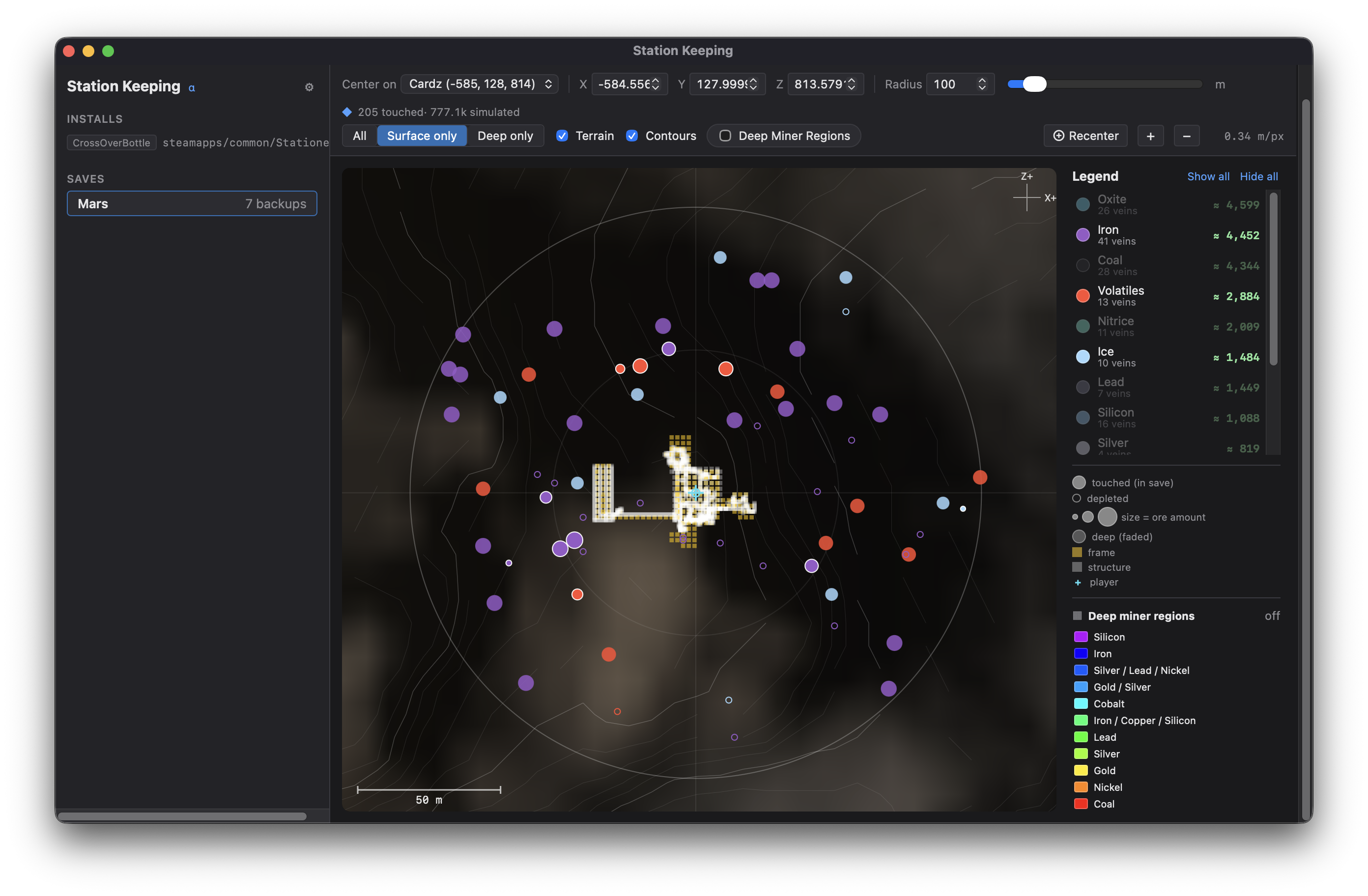This screenshot has width=1368, height=896.
Task: Click the player crosshair marker on map
Action: (696, 493)
